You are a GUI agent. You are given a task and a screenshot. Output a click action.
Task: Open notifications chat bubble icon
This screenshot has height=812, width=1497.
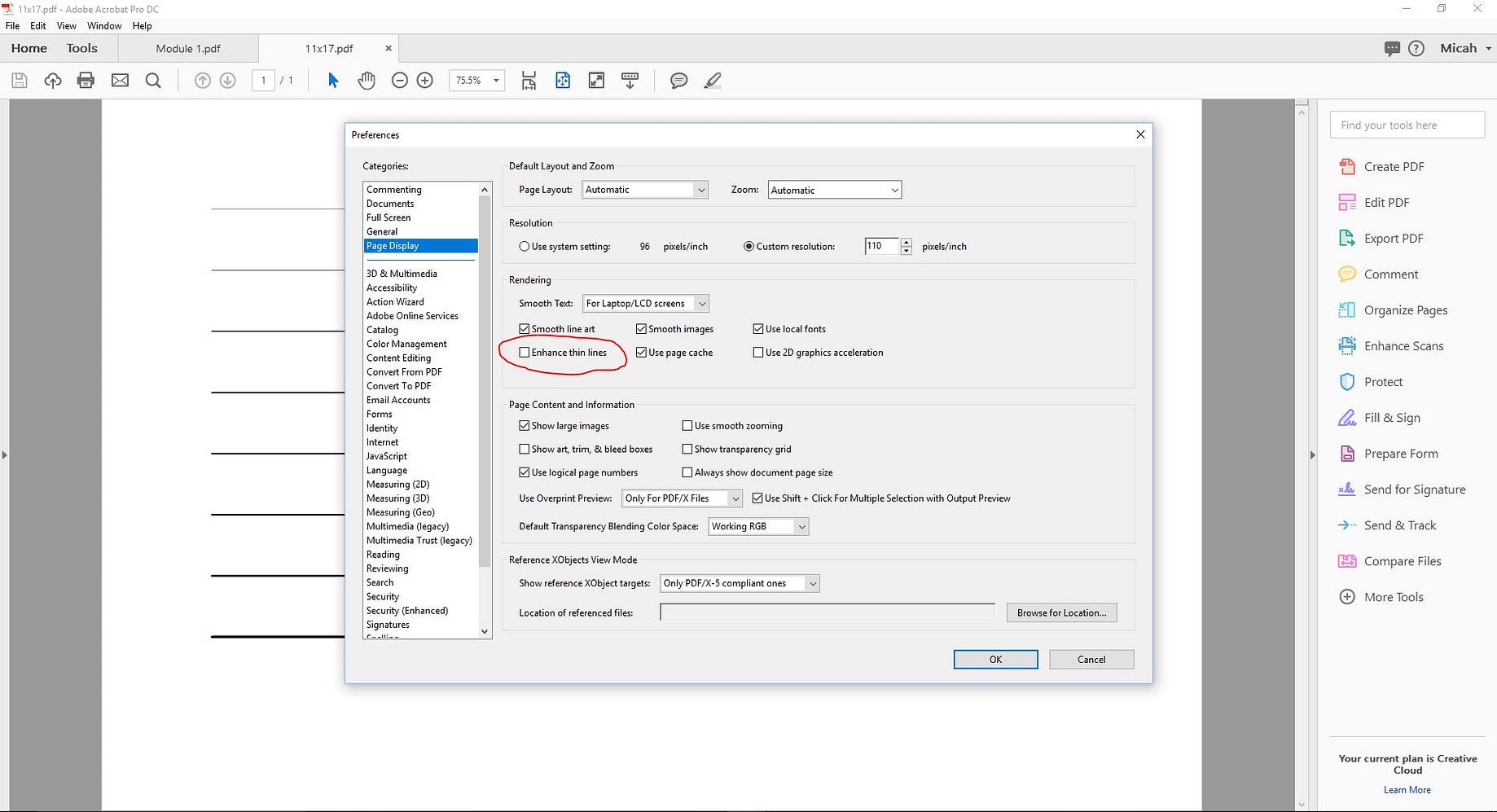(x=1392, y=49)
